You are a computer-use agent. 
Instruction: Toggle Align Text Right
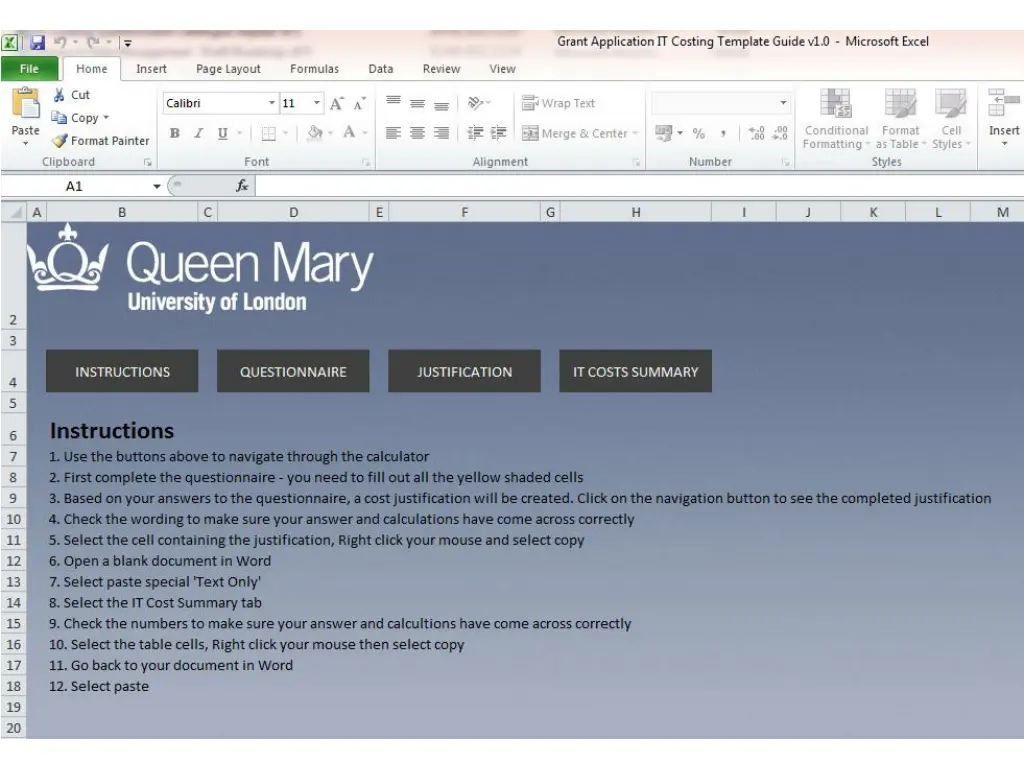point(441,133)
